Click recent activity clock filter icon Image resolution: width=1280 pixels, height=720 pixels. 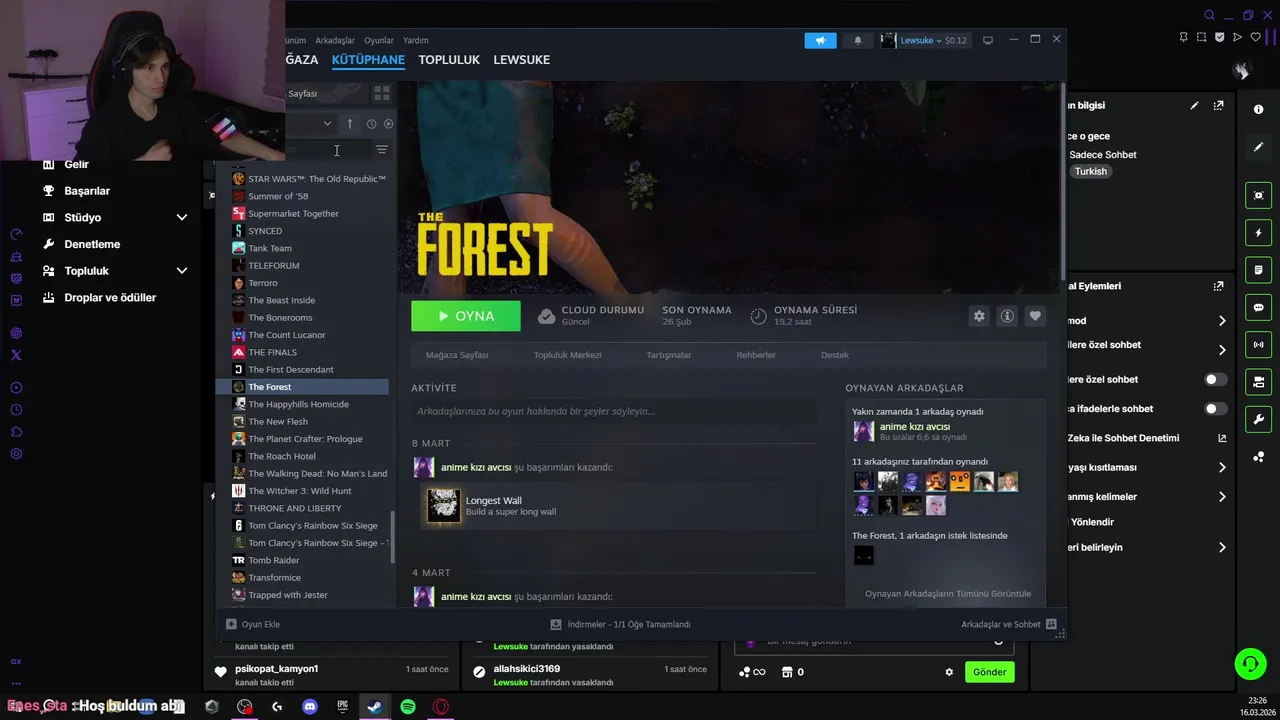(x=371, y=124)
